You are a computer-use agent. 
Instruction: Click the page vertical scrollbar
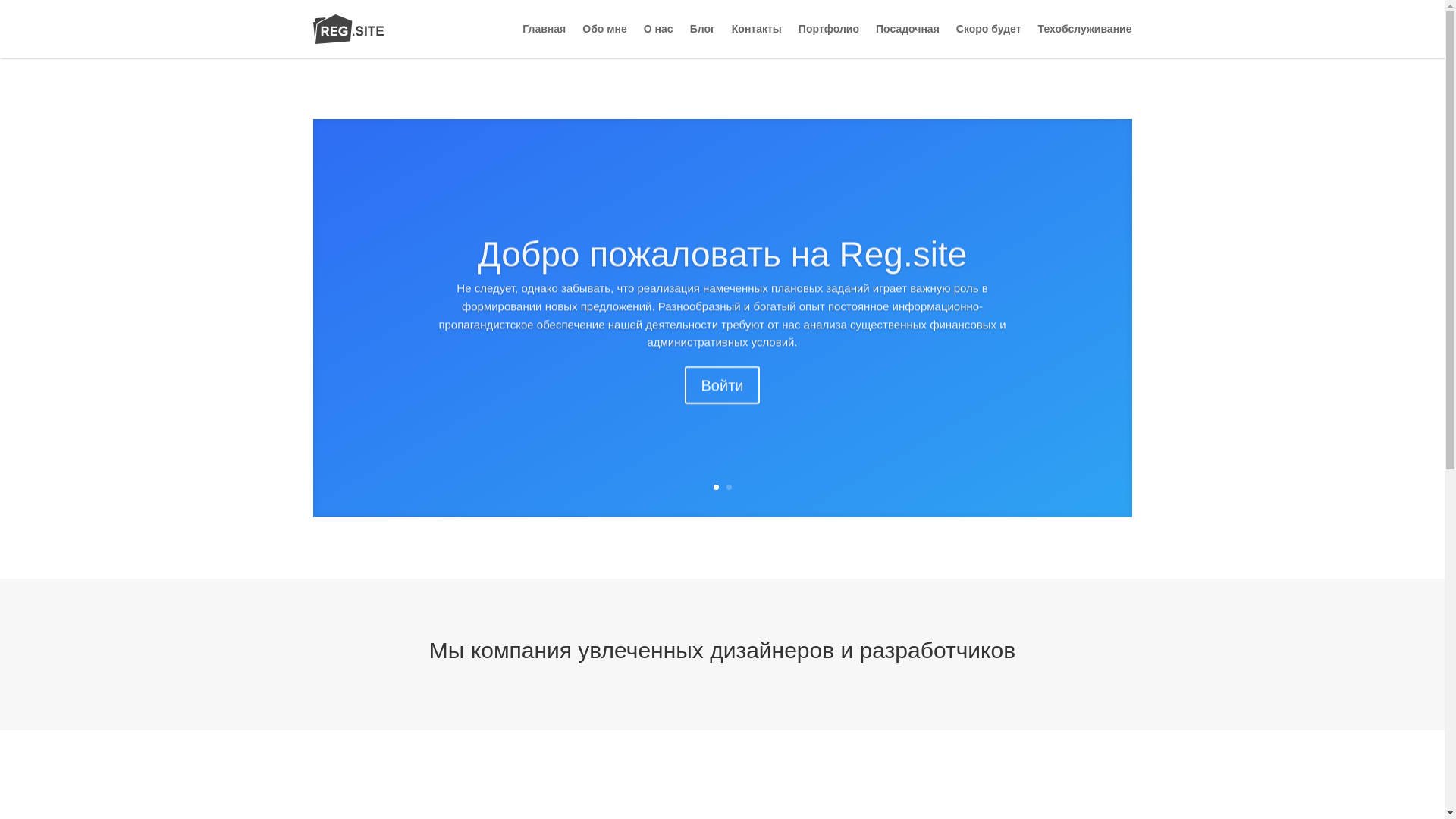tap(1450, 409)
